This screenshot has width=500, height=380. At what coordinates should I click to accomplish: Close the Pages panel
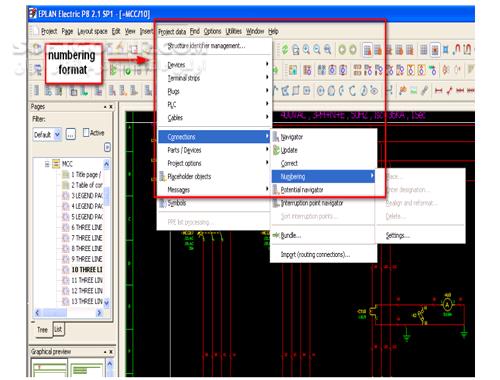(x=111, y=107)
